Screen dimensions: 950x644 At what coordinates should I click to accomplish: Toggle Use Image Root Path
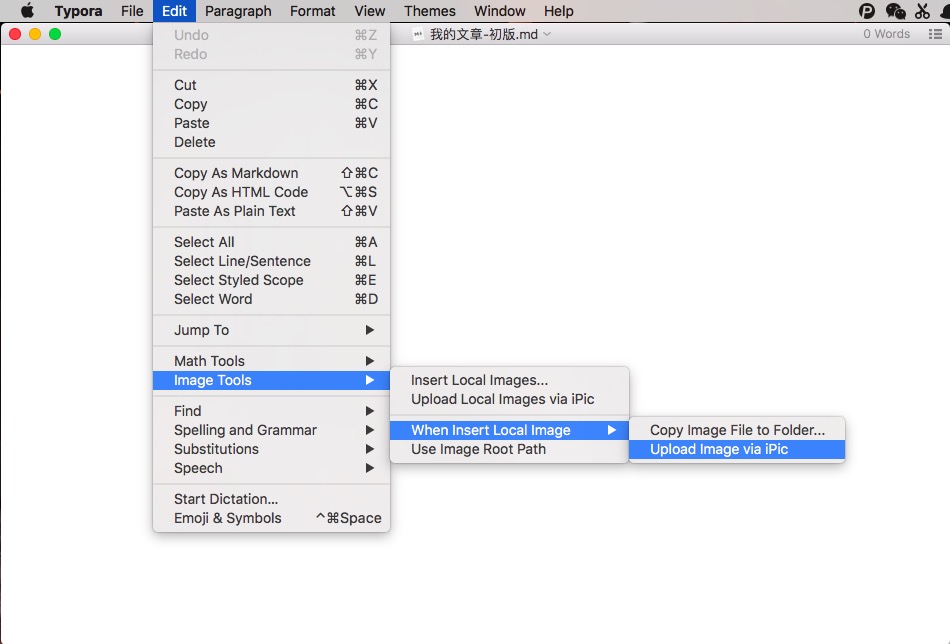[510, 450]
